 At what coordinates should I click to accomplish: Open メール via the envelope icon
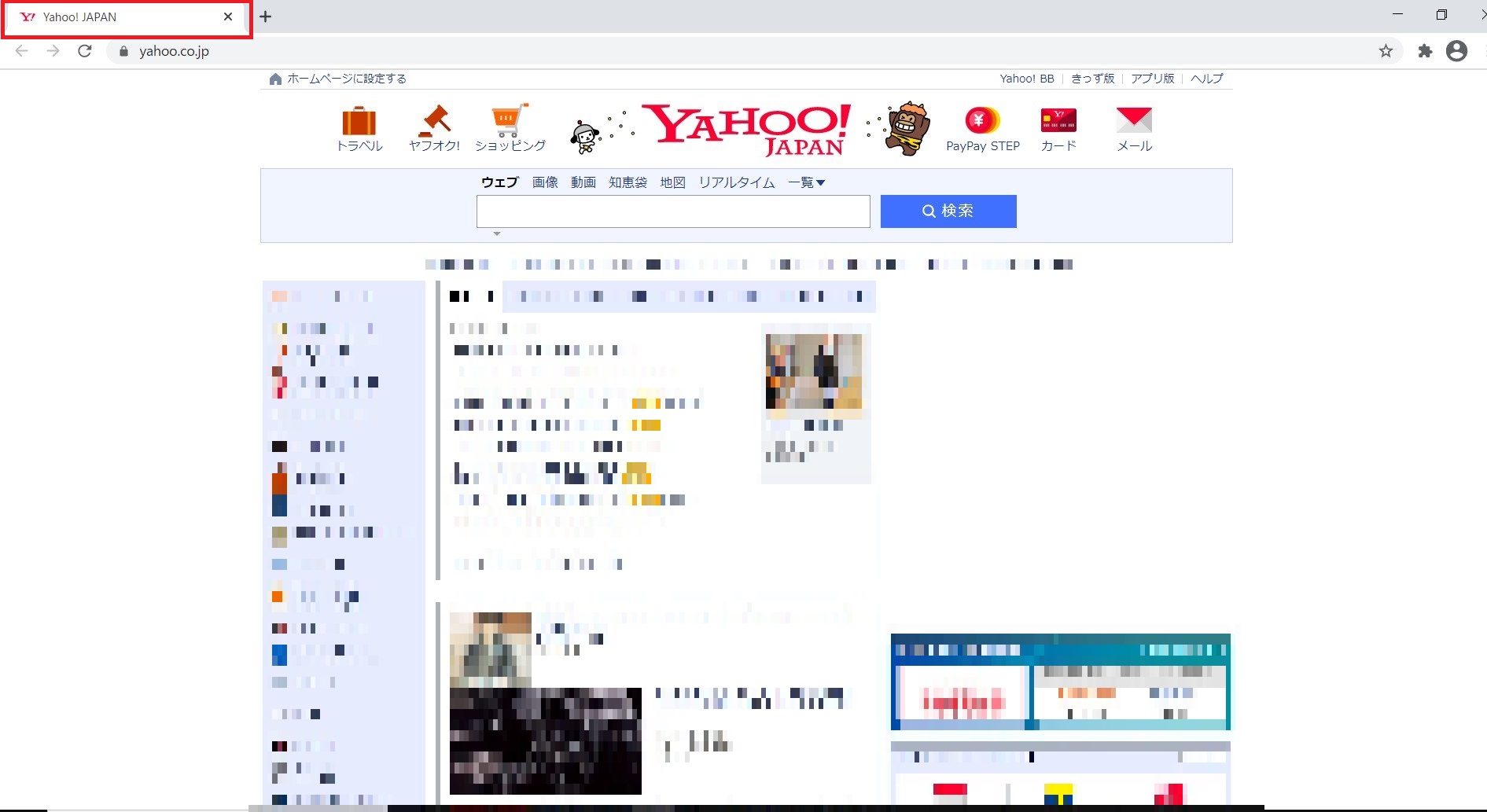coord(1133,119)
